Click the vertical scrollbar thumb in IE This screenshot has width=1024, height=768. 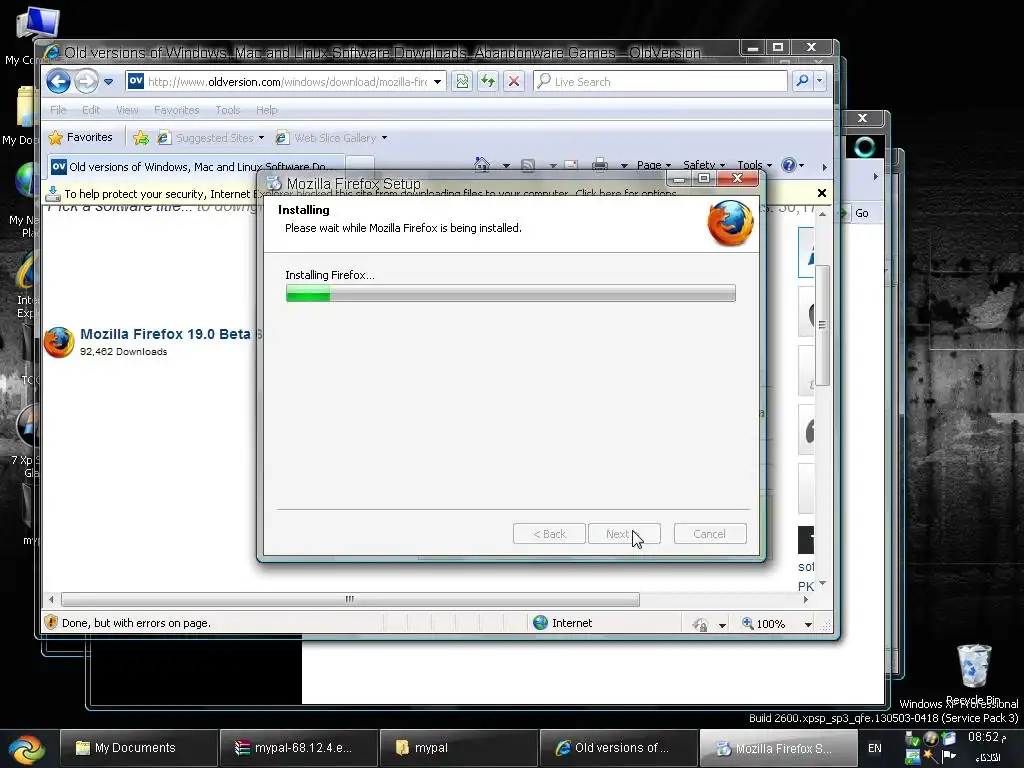(x=822, y=325)
